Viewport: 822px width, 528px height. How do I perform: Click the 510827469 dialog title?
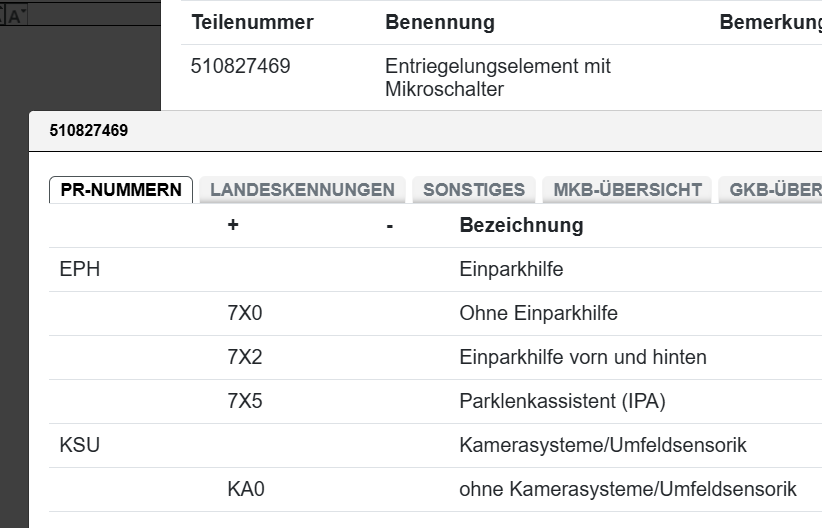point(88,130)
